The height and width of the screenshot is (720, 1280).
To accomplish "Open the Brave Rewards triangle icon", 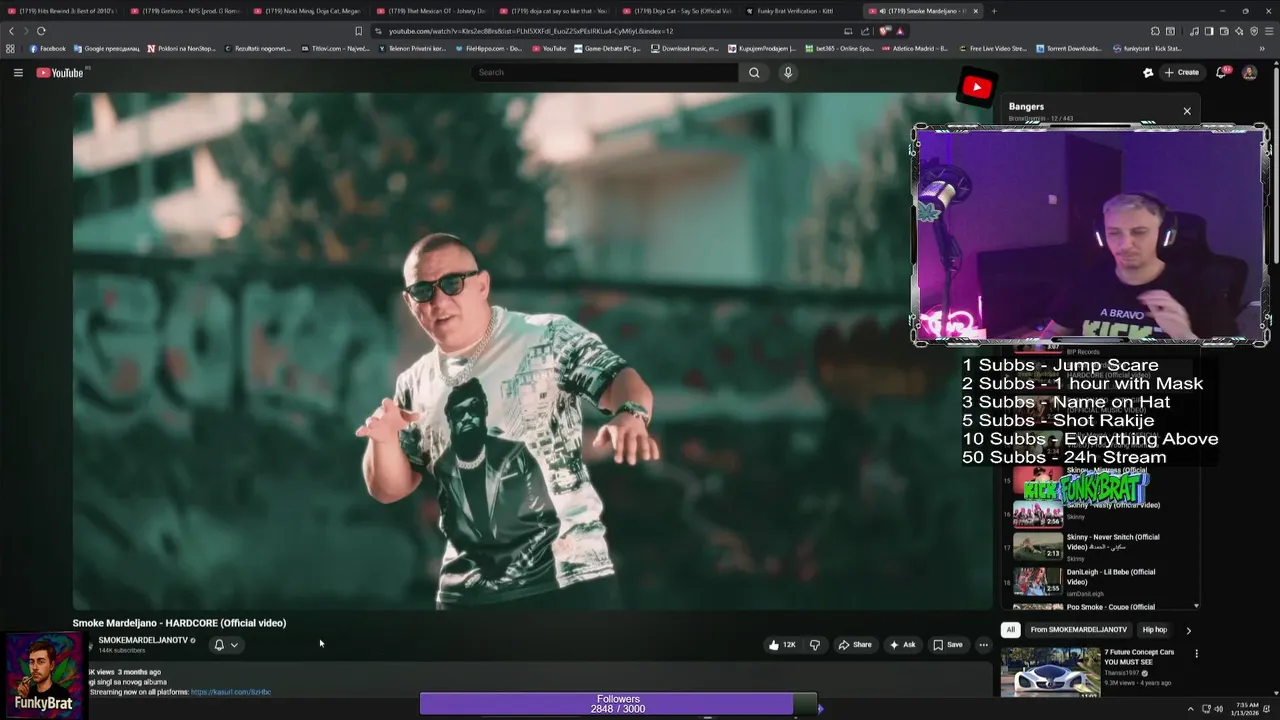I will click(900, 31).
